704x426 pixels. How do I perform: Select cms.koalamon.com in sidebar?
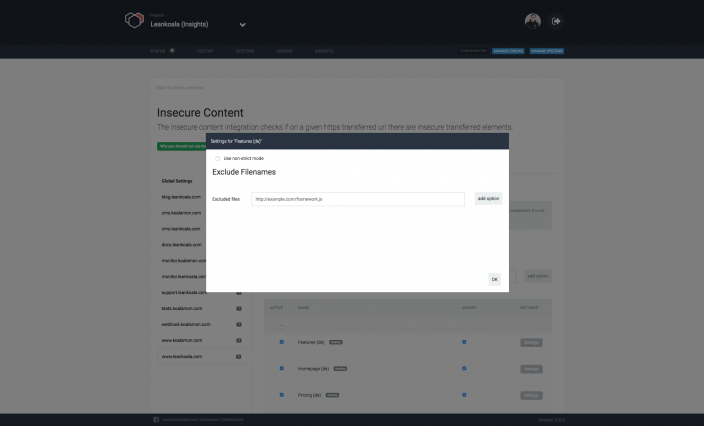click(181, 213)
